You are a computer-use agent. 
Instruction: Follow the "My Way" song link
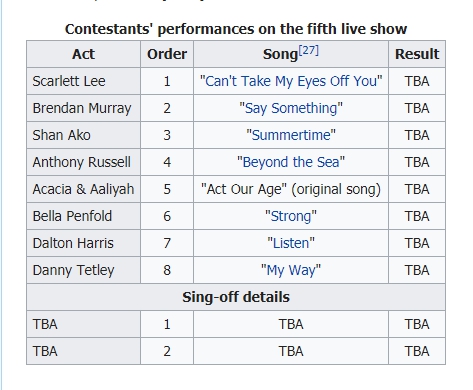(x=291, y=270)
